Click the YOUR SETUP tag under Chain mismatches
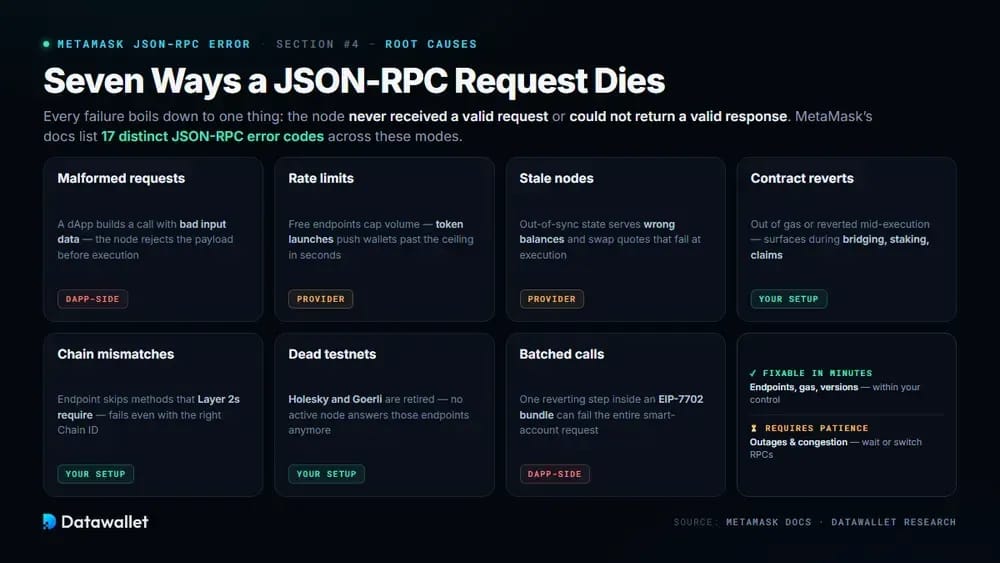Screen dimensions: 1000x563 96,474
